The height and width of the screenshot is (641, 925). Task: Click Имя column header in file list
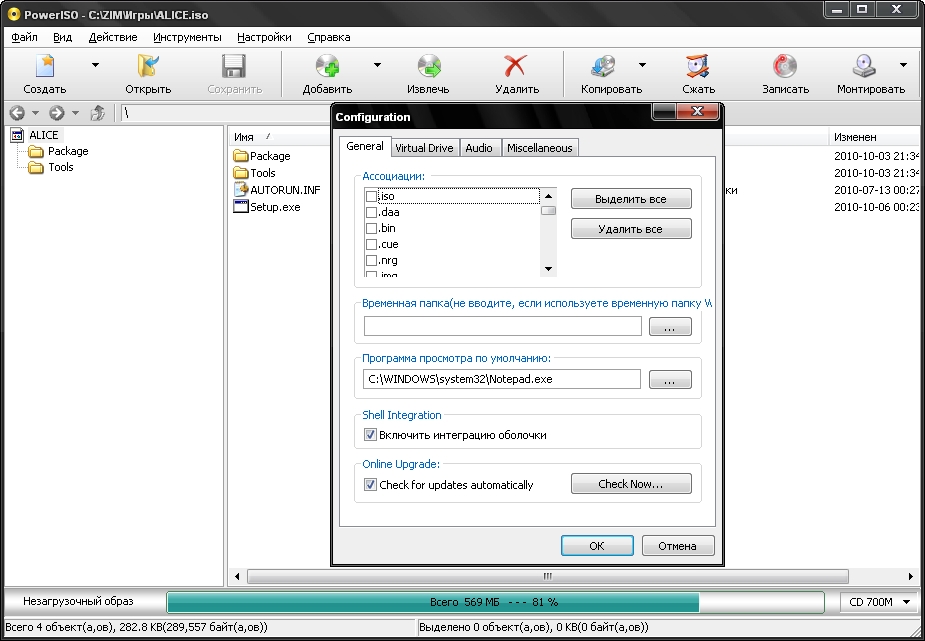(x=280, y=137)
